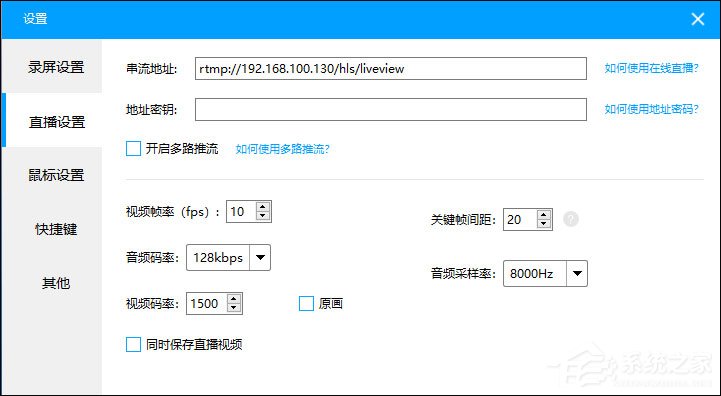Click the 视频帧率 value field showing 10

pyautogui.click(x=241, y=212)
